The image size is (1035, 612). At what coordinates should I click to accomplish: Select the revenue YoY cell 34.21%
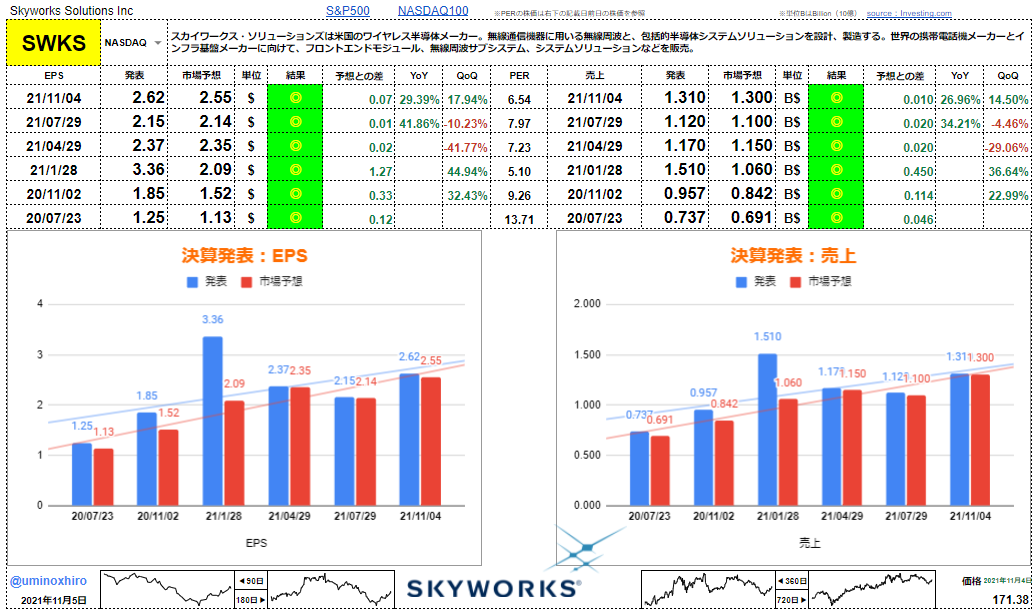coord(960,123)
